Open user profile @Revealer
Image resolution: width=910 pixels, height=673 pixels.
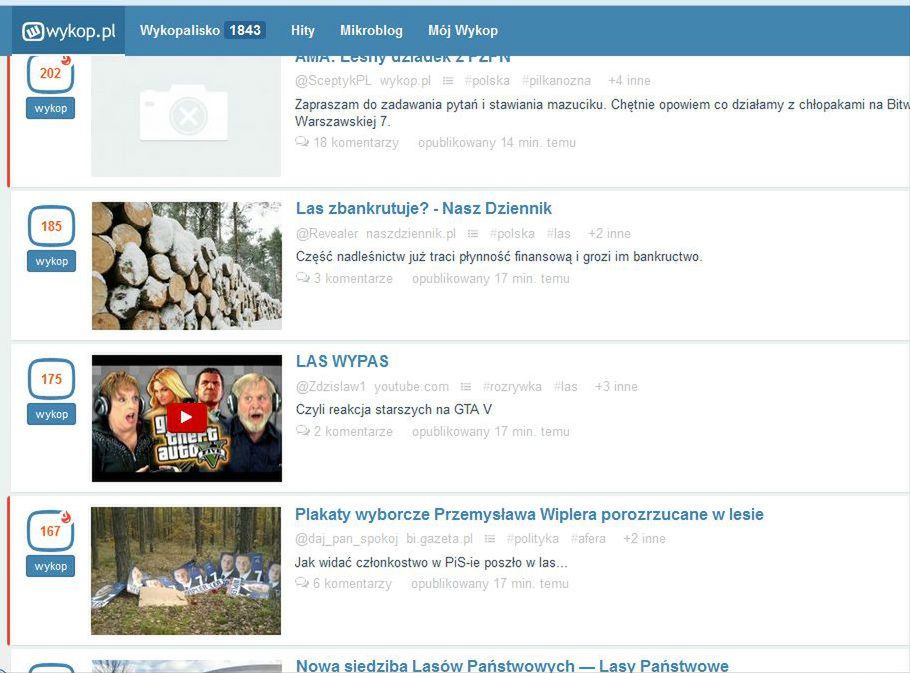point(327,234)
